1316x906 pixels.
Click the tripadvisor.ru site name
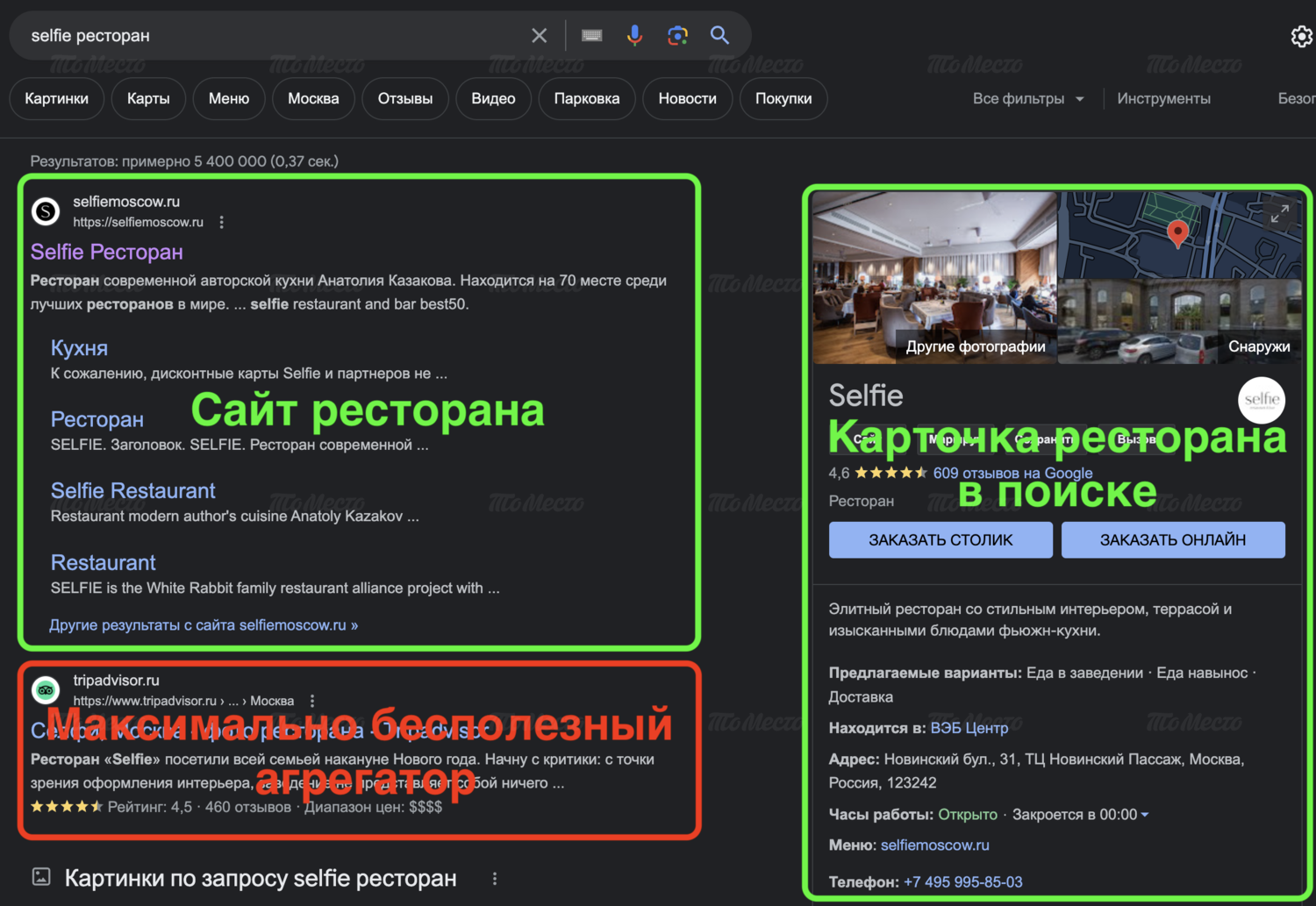(x=116, y=681)
